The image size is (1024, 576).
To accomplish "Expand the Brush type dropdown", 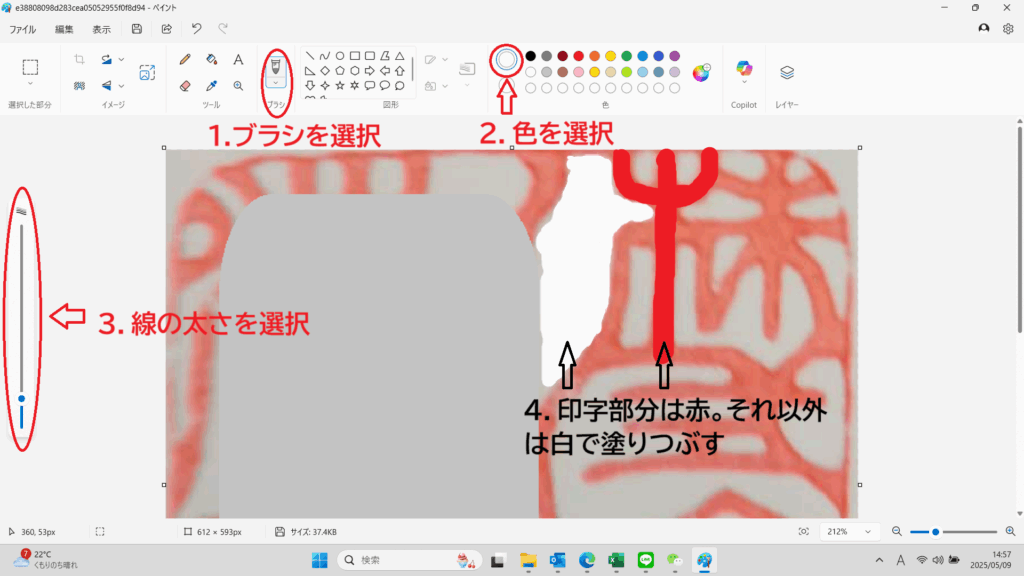I will coord(276,83).
